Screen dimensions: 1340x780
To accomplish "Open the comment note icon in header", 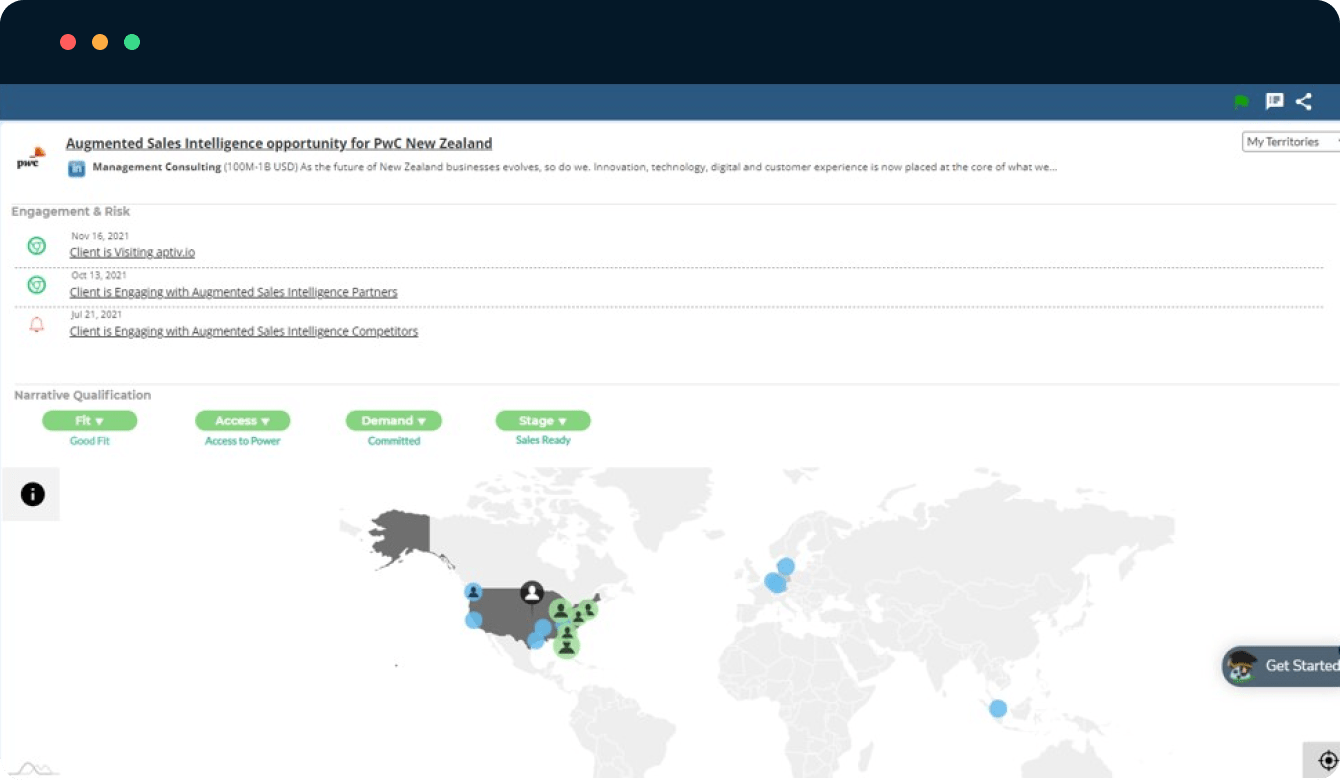I will coord(1274,101).
